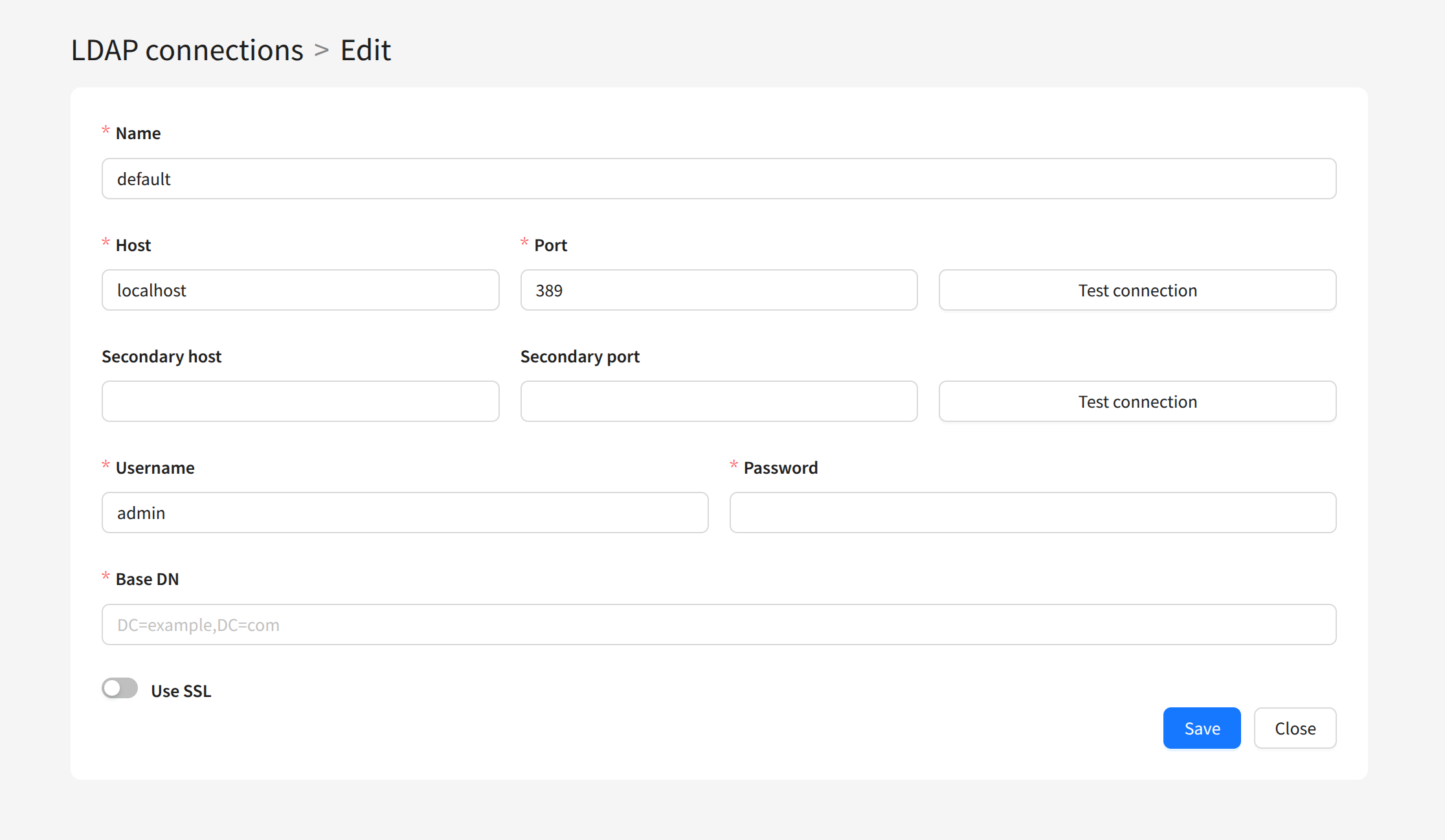Click the Password field label
Viewport: 1445px width, 840px height.
[x=780, y=468]
